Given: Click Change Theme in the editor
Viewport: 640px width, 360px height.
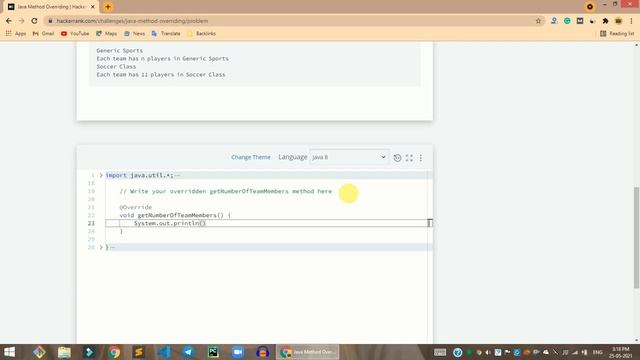Looking at the screenshot, I should [251, 157].
